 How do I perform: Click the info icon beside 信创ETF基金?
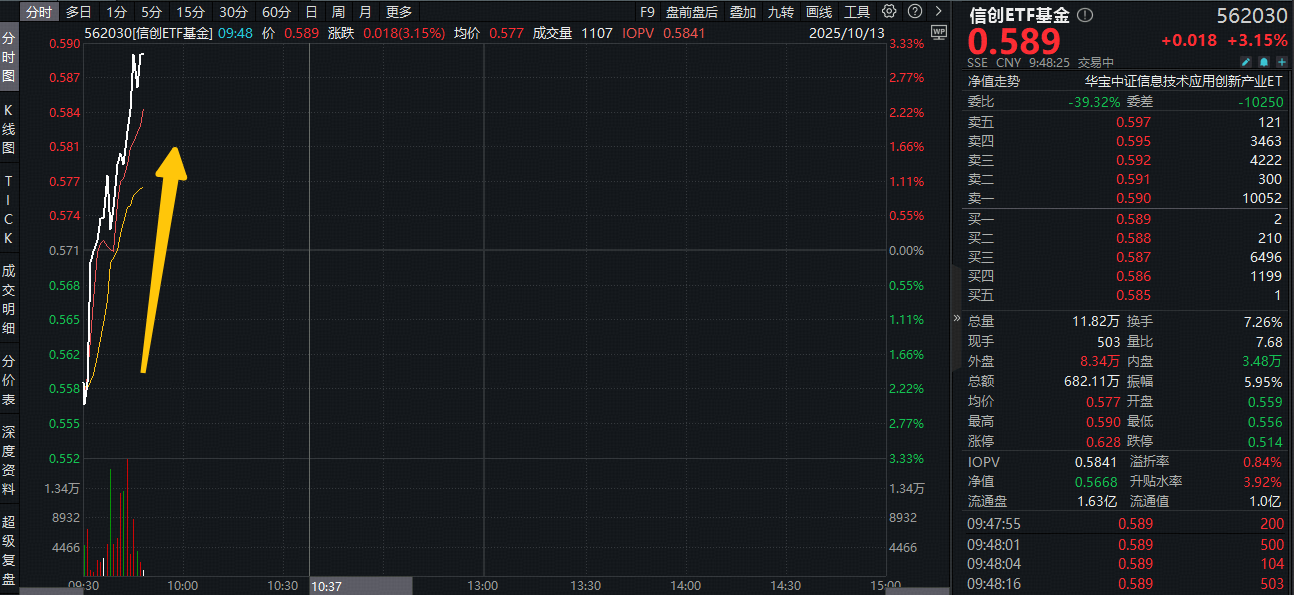tap(1086, 15)
